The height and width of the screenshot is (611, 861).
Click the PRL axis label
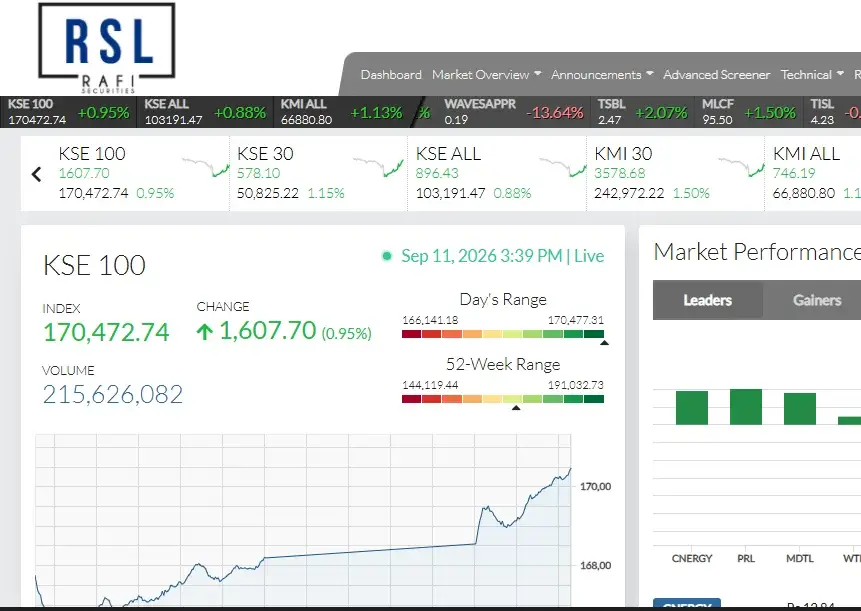(x=746, y=558)
